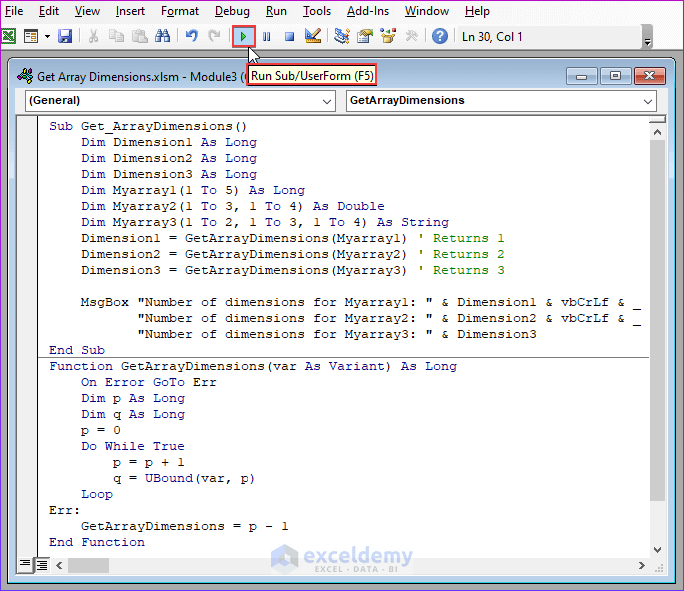The height and width of the screenshot is (591, 684).
Task: Click the 'q = UBound(var, p)' line
Action: (184, 478)
